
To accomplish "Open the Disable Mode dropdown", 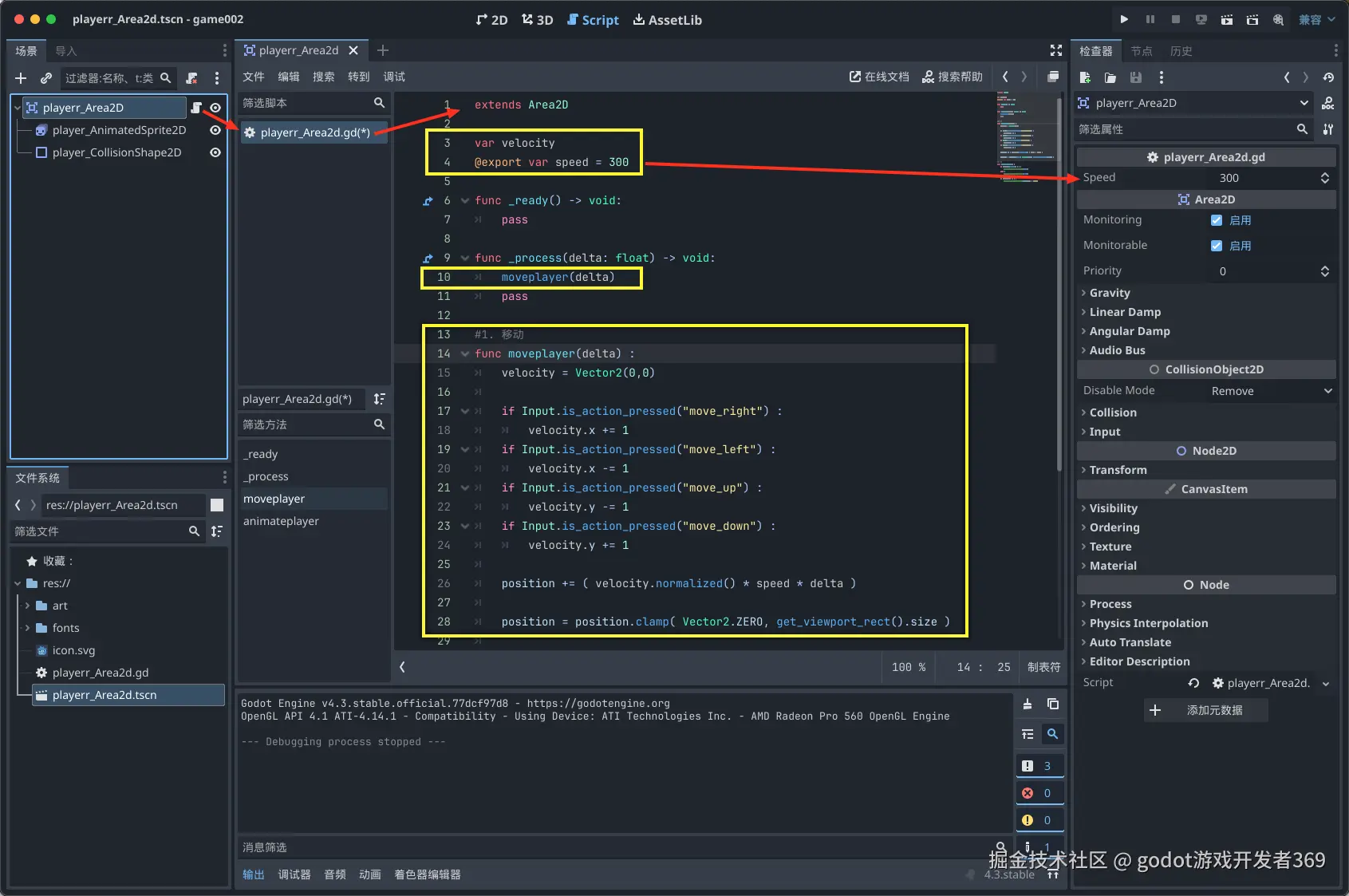I will [x=1272, y=391].
